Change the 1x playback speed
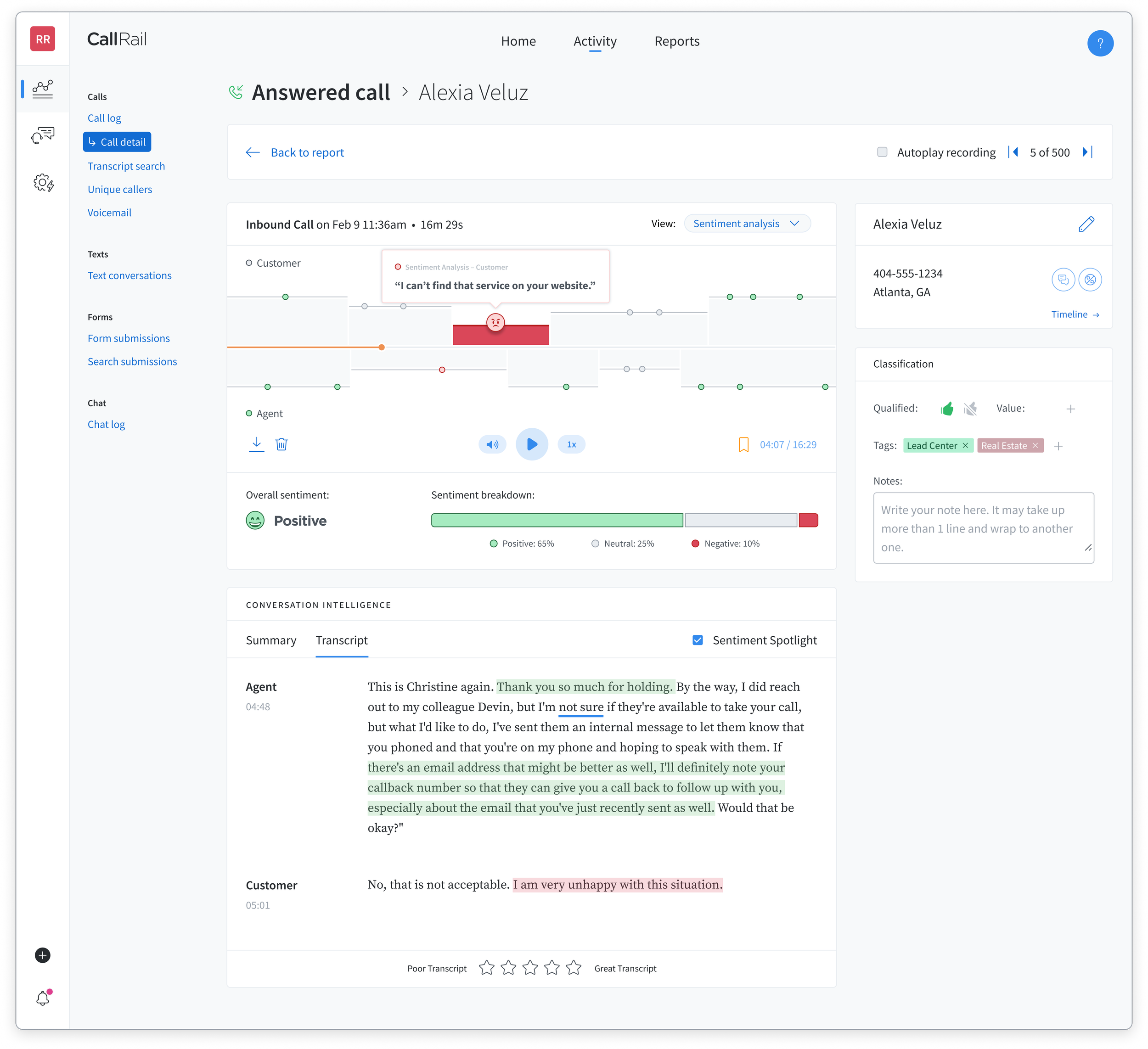The width and height of the screenshot is (1148, 1049). (571, 444)
